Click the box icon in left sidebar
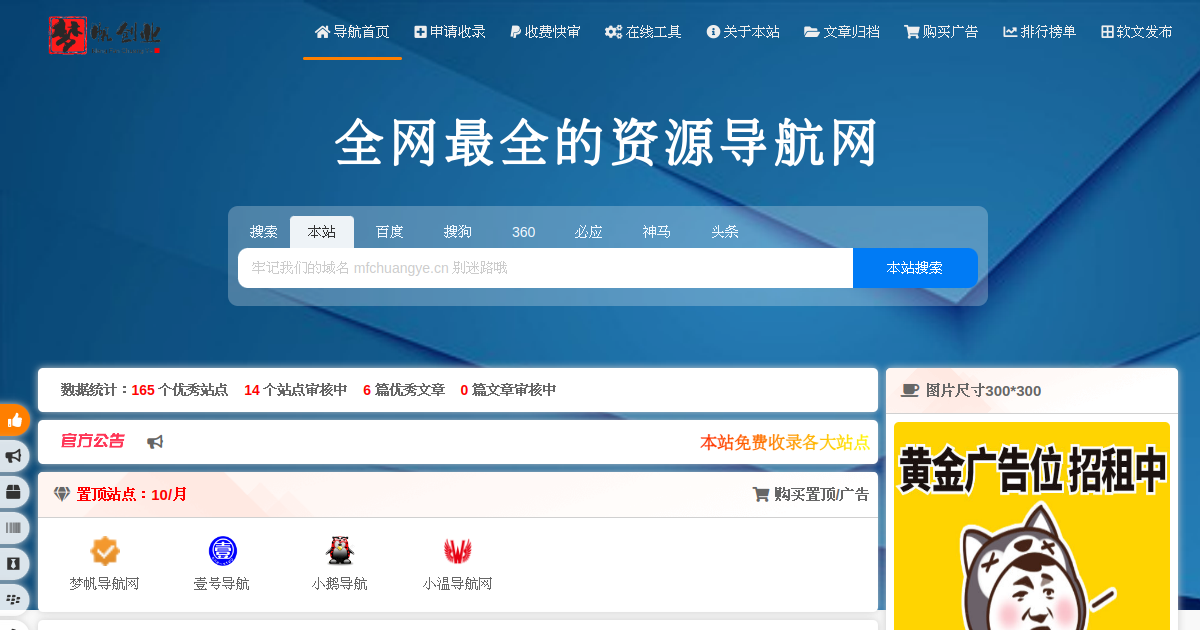 point(14,492)
